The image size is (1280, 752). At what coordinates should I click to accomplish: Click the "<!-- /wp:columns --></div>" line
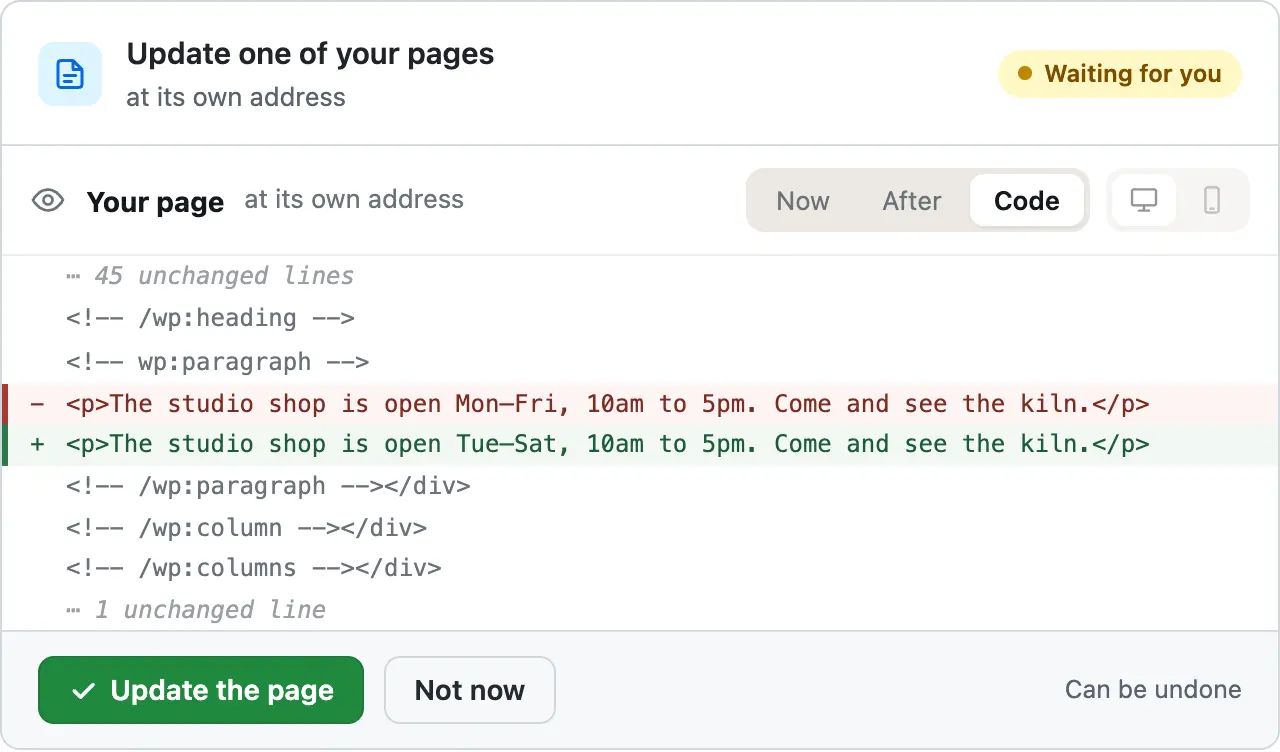(x=254, y=568)
